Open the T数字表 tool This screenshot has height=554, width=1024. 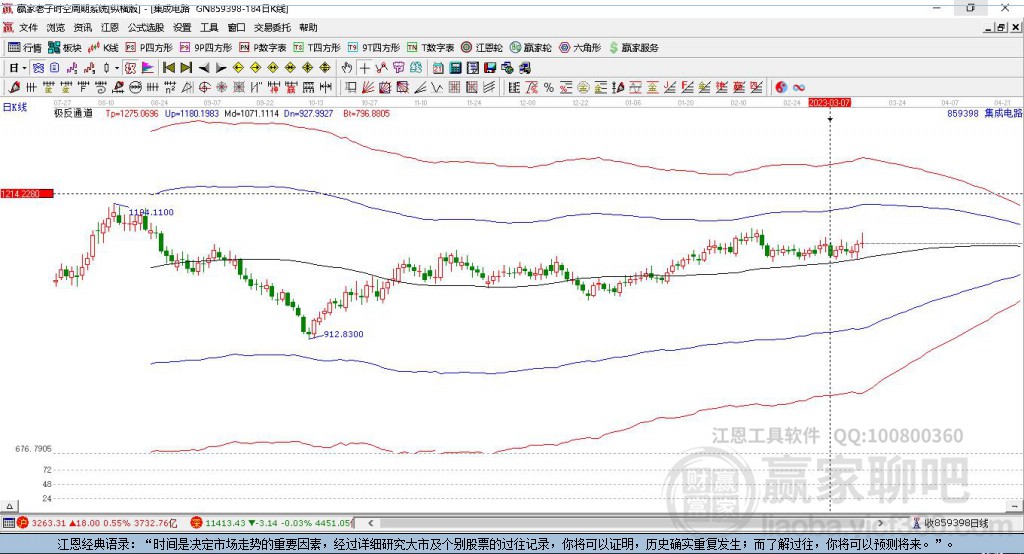click(x=430, y=48)
